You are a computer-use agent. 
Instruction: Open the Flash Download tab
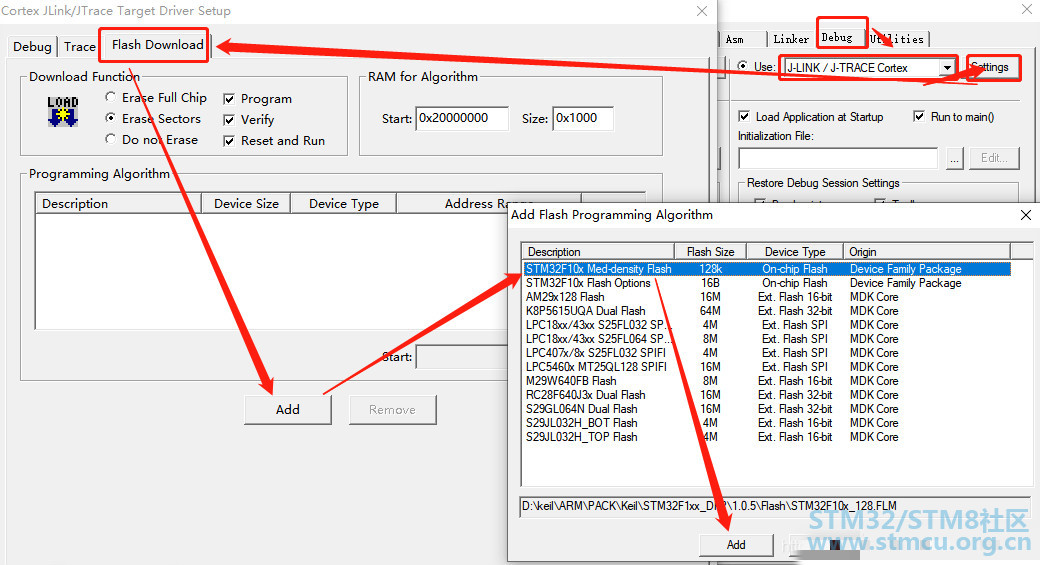tap(157, 44)
